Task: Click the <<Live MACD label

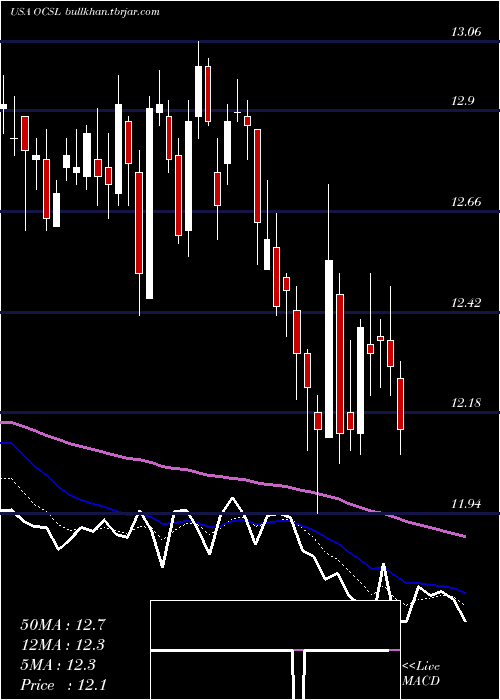Action: pos(421,673)
